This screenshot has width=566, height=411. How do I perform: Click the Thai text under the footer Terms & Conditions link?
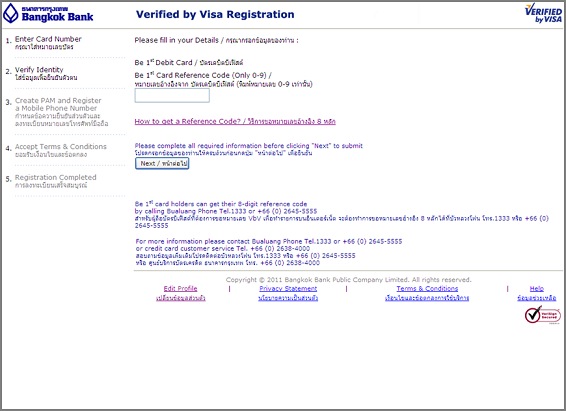[x=427, y=298]
